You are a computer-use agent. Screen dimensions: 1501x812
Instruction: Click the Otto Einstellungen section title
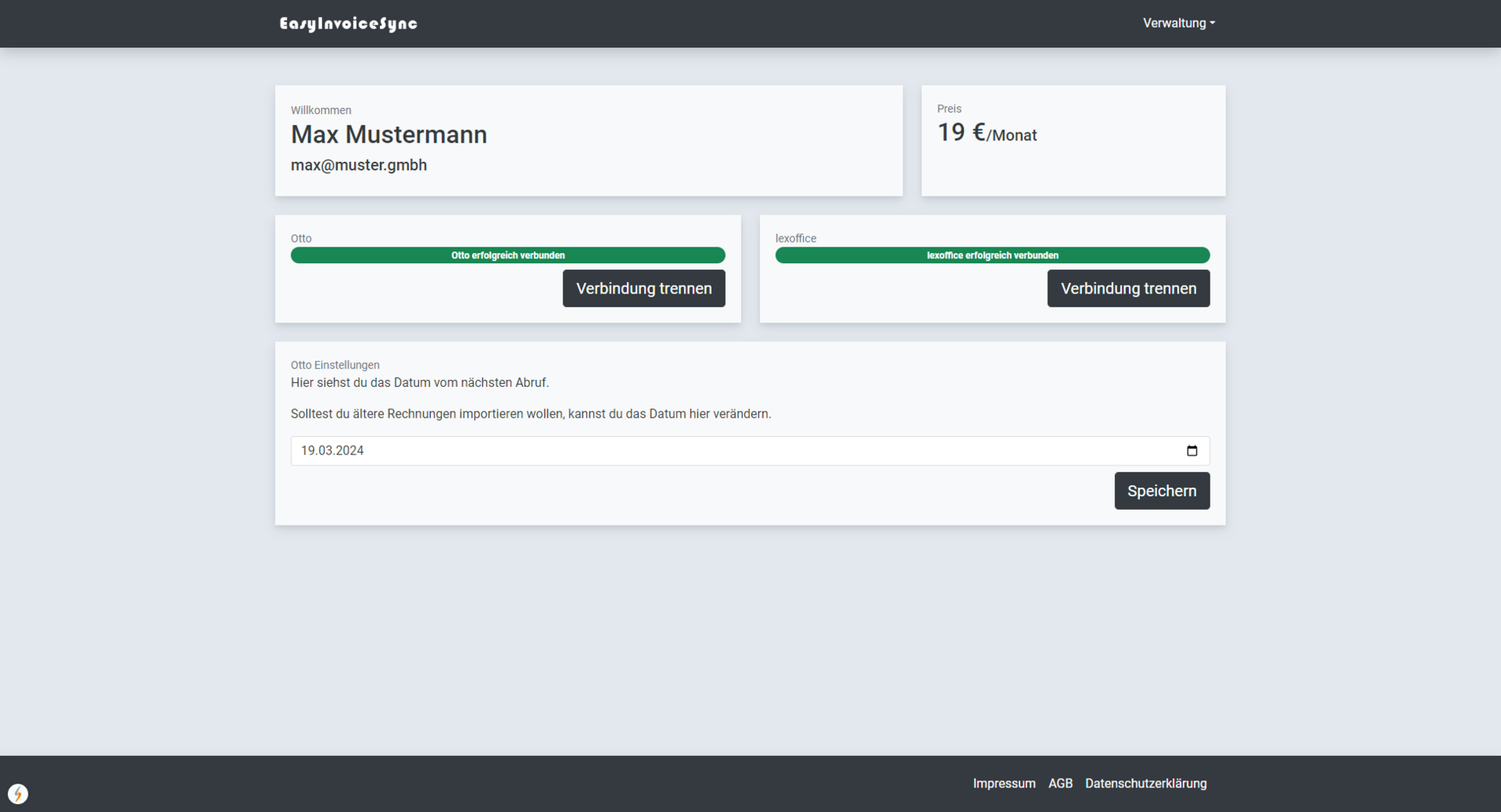tap(335, 365)
